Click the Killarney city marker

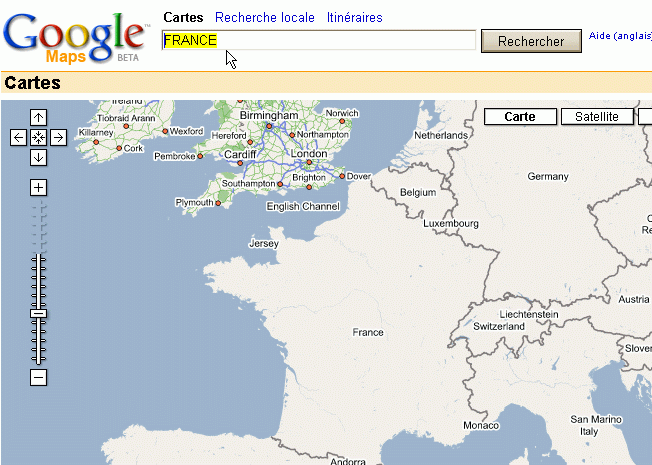tap(96, 142)
